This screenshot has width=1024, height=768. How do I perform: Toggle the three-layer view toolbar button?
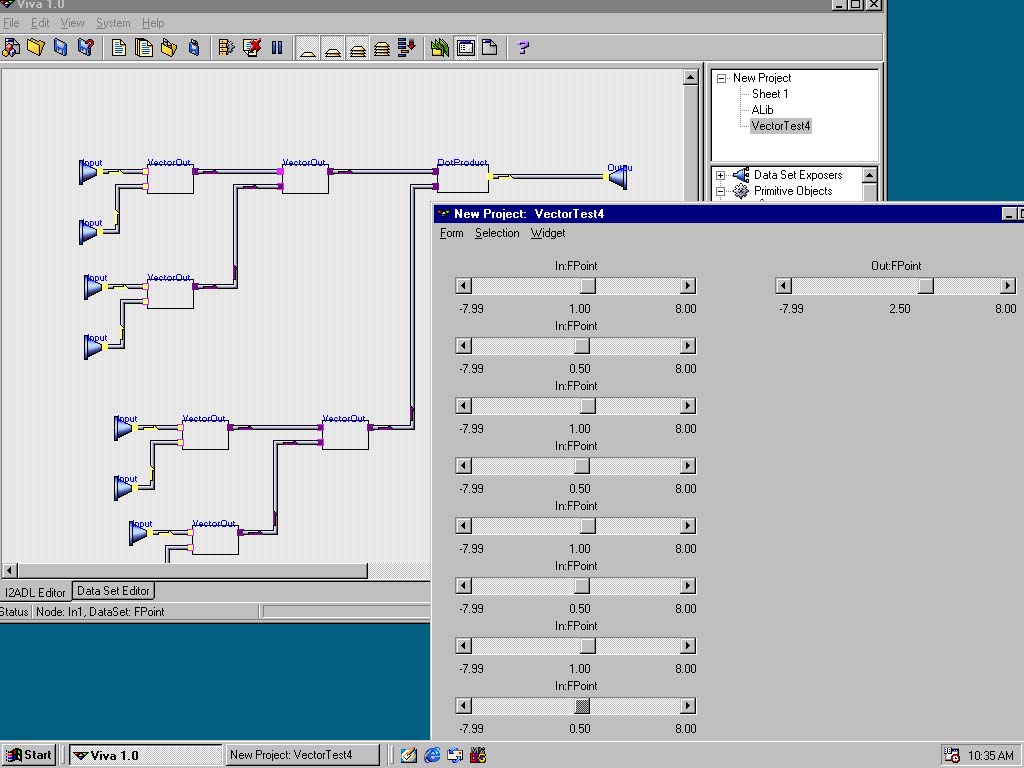point(357,47)
